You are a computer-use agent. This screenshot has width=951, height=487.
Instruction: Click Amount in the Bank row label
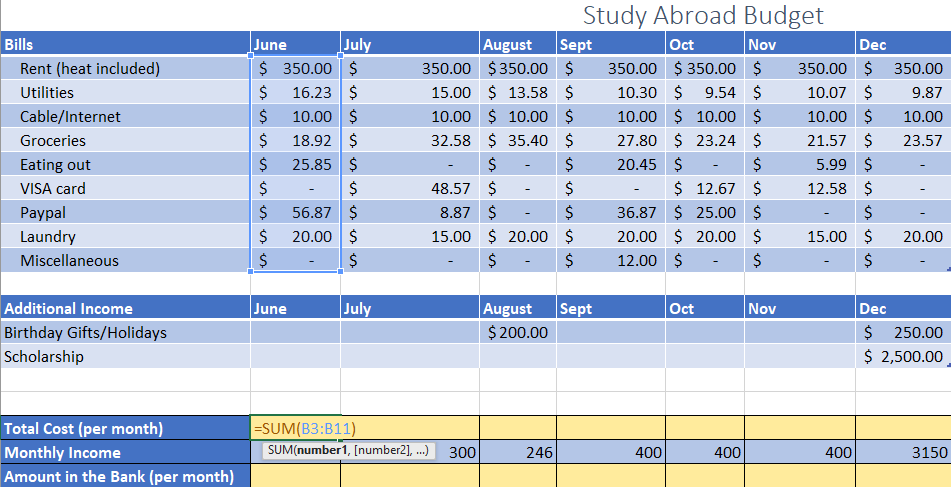tap(126, 476)
